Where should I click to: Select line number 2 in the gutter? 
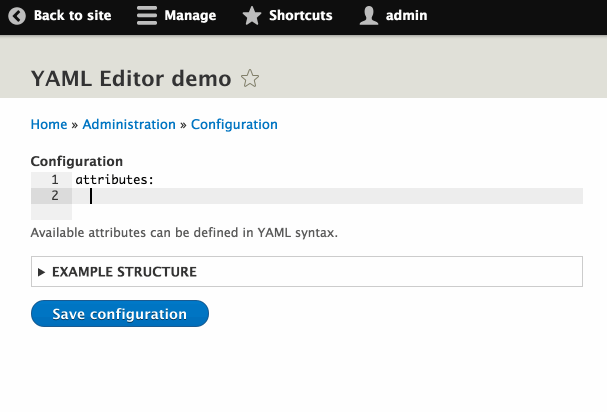coord(55,196)
